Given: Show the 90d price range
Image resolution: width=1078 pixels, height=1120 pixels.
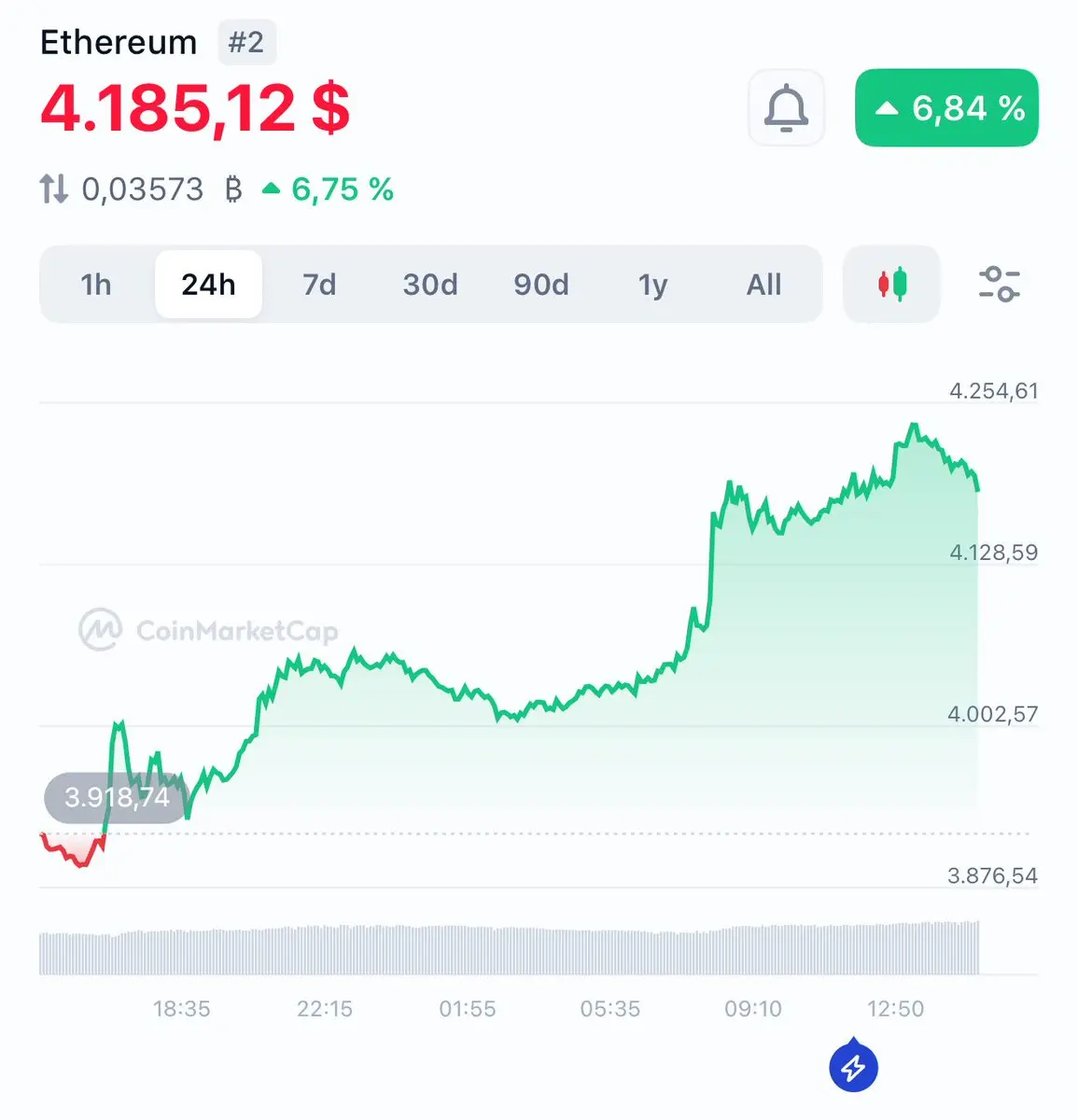Looking at the screenshot, I should coord(541,285).
